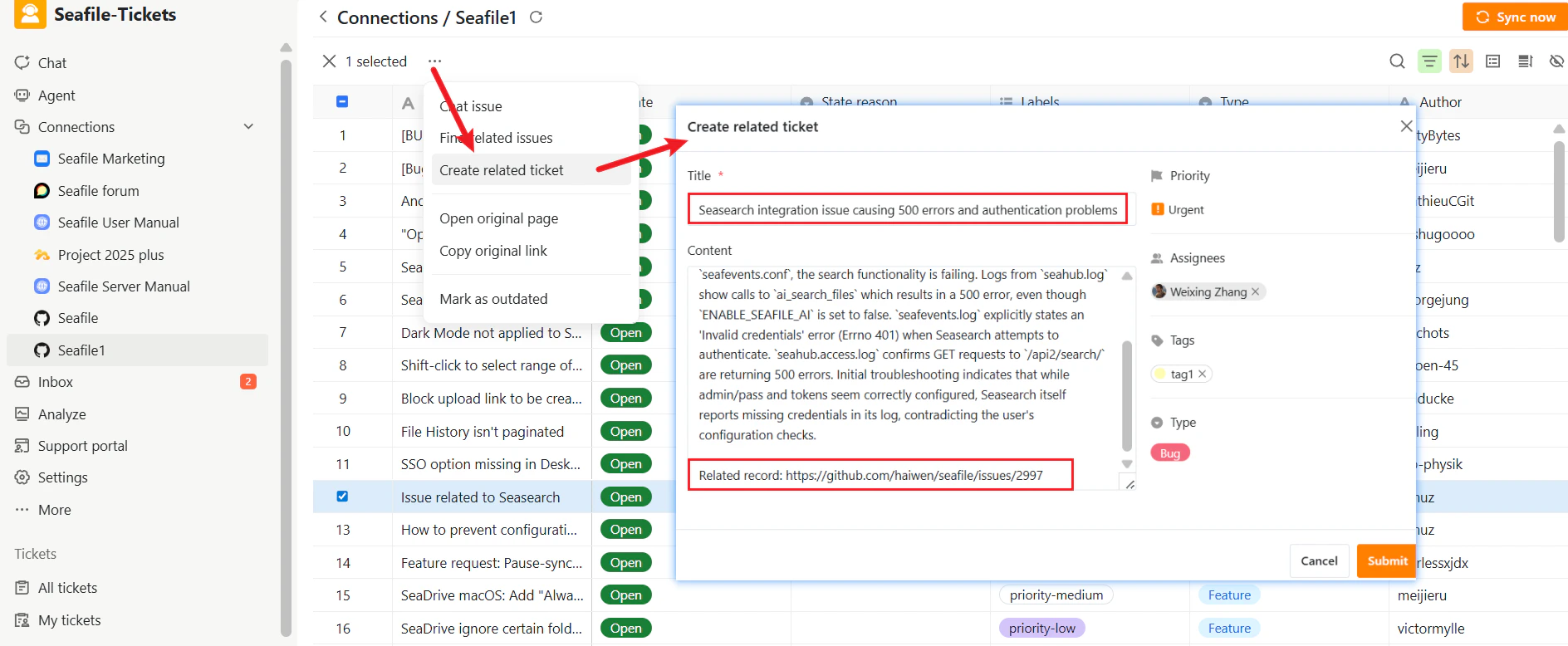Clear the selection with the X icon

pyautogui.click(x=329, y=61)
